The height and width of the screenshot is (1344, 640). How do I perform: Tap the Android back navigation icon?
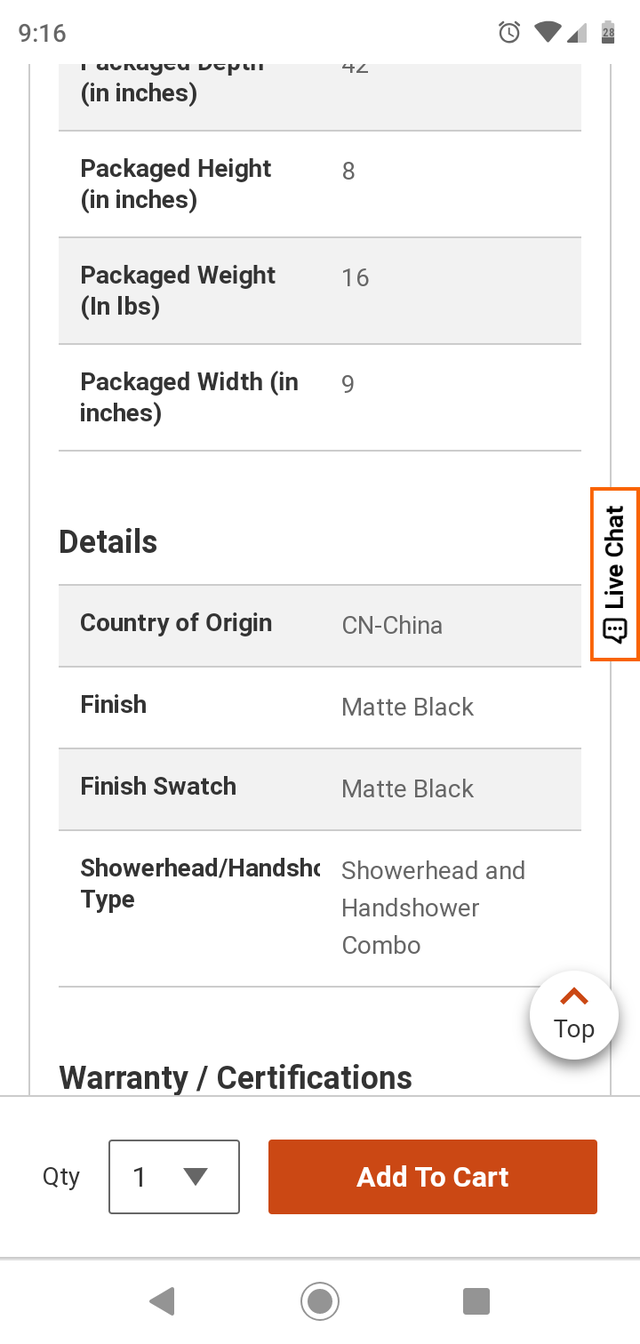pos(162,1301)
